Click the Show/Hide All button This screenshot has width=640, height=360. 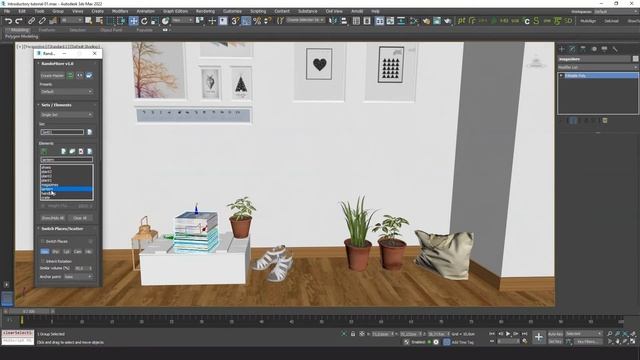pyautogui.click(x=53, y=218)
